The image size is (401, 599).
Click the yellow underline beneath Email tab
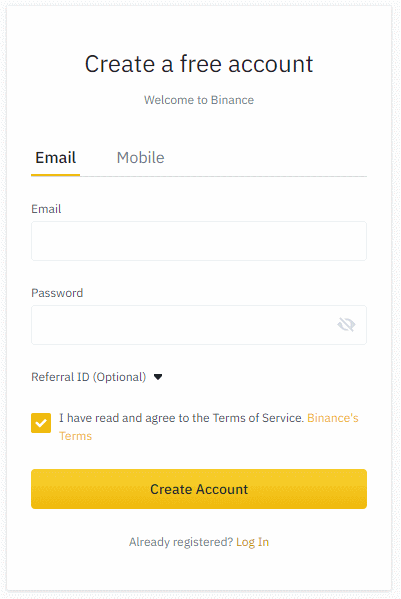point(55,175)
